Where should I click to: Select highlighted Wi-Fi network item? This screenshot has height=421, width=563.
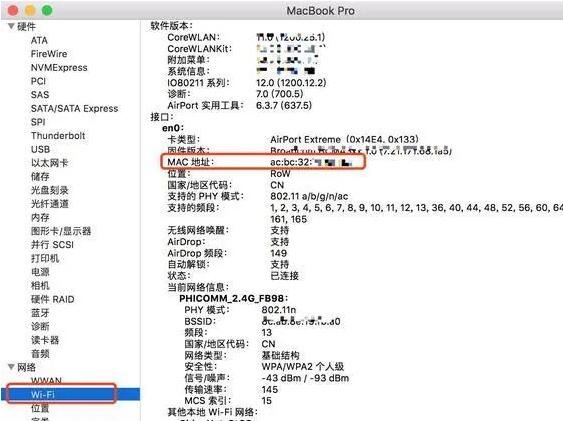(x=70, y=394)
